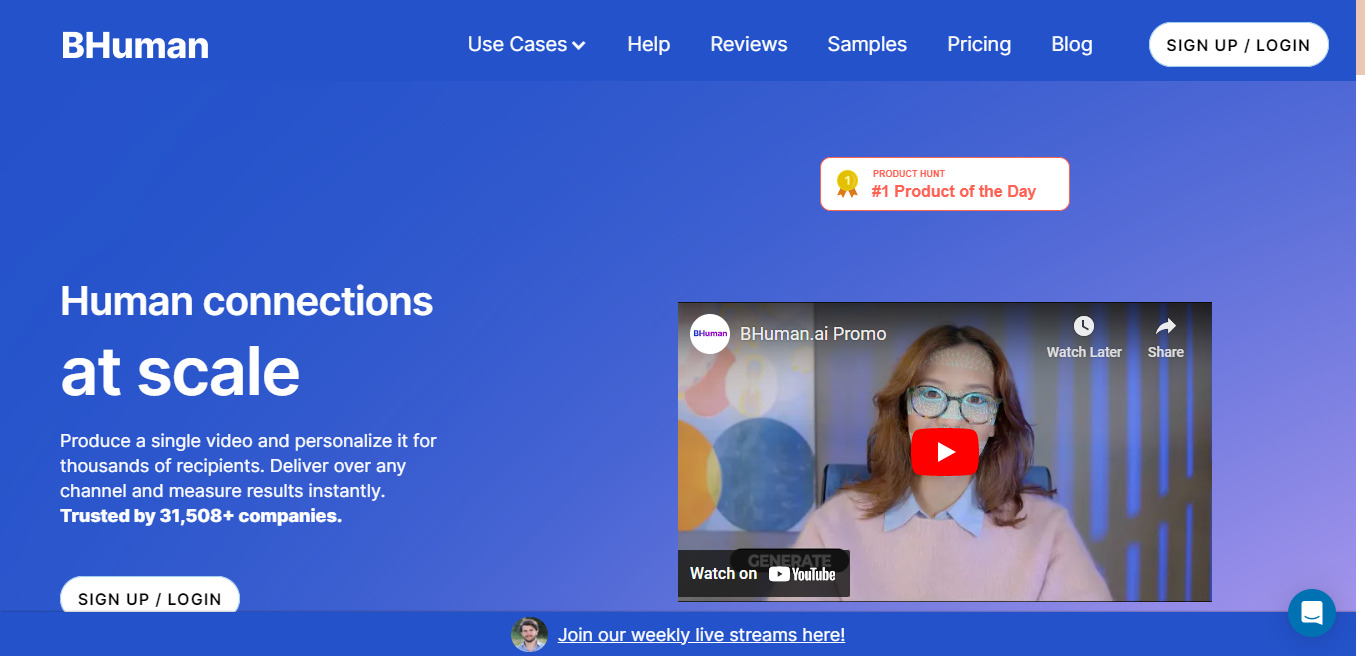Image resolution: width=1365 pixels, height=656 pixels.
Task: Click 'Trusted by 31,508+ companies.' text
Action: coord(201,516)
